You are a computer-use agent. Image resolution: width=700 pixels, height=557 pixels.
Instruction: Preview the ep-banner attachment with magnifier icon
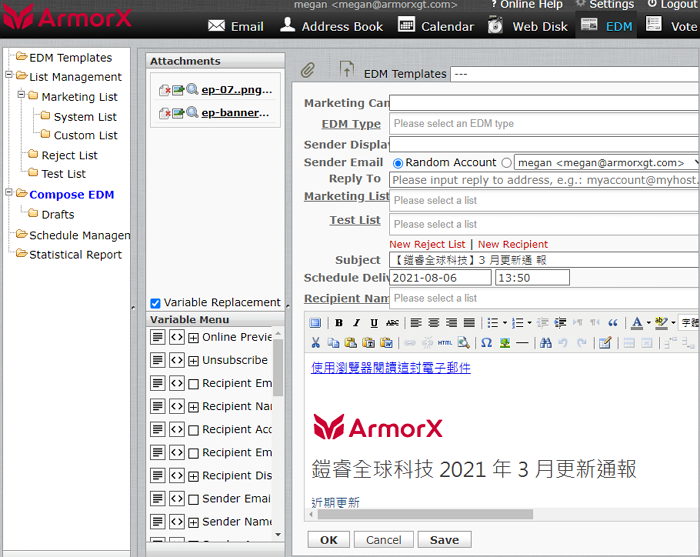(192, 113)
